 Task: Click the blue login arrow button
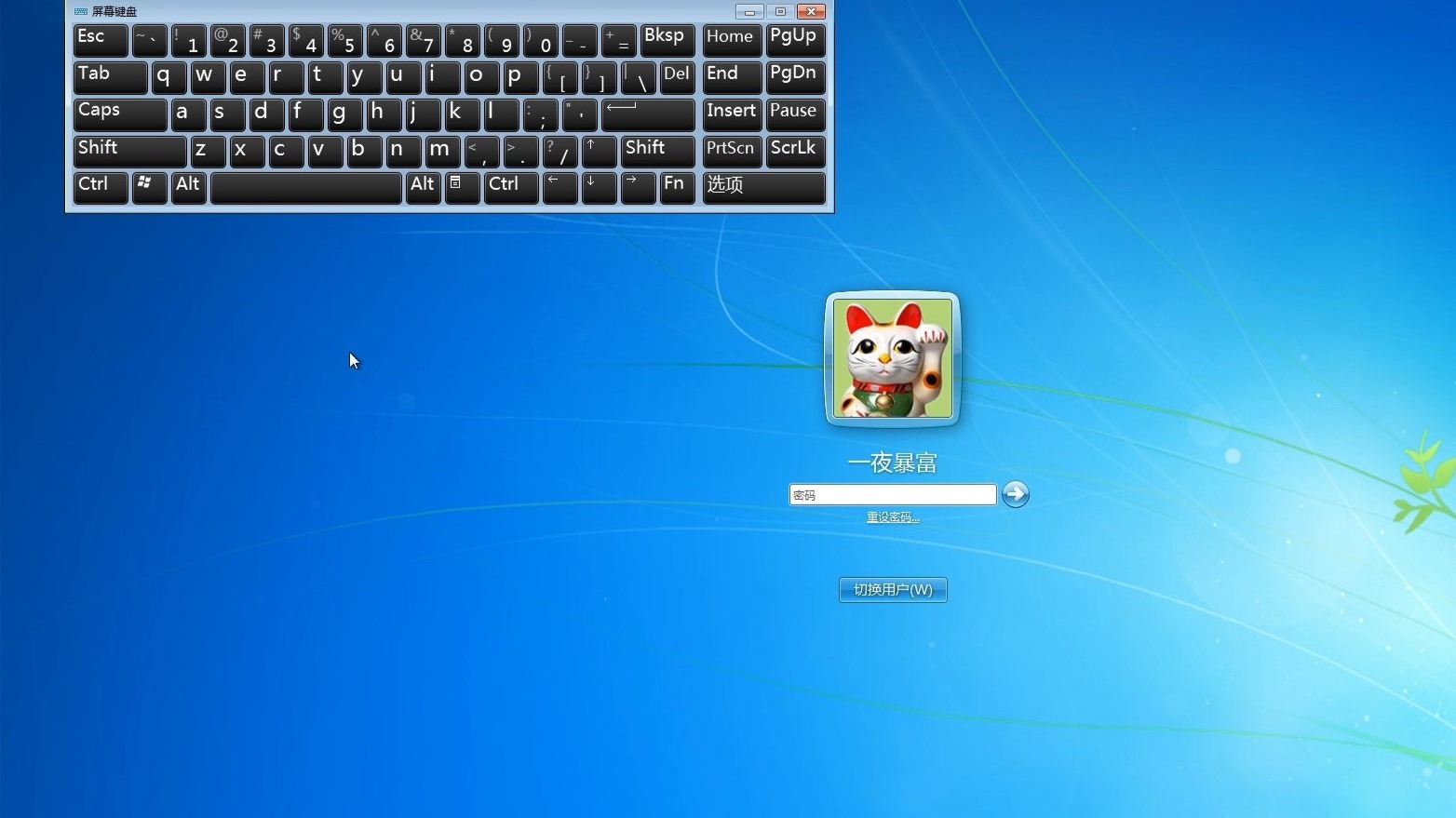pyautogui.click(x=1015, y=494)
